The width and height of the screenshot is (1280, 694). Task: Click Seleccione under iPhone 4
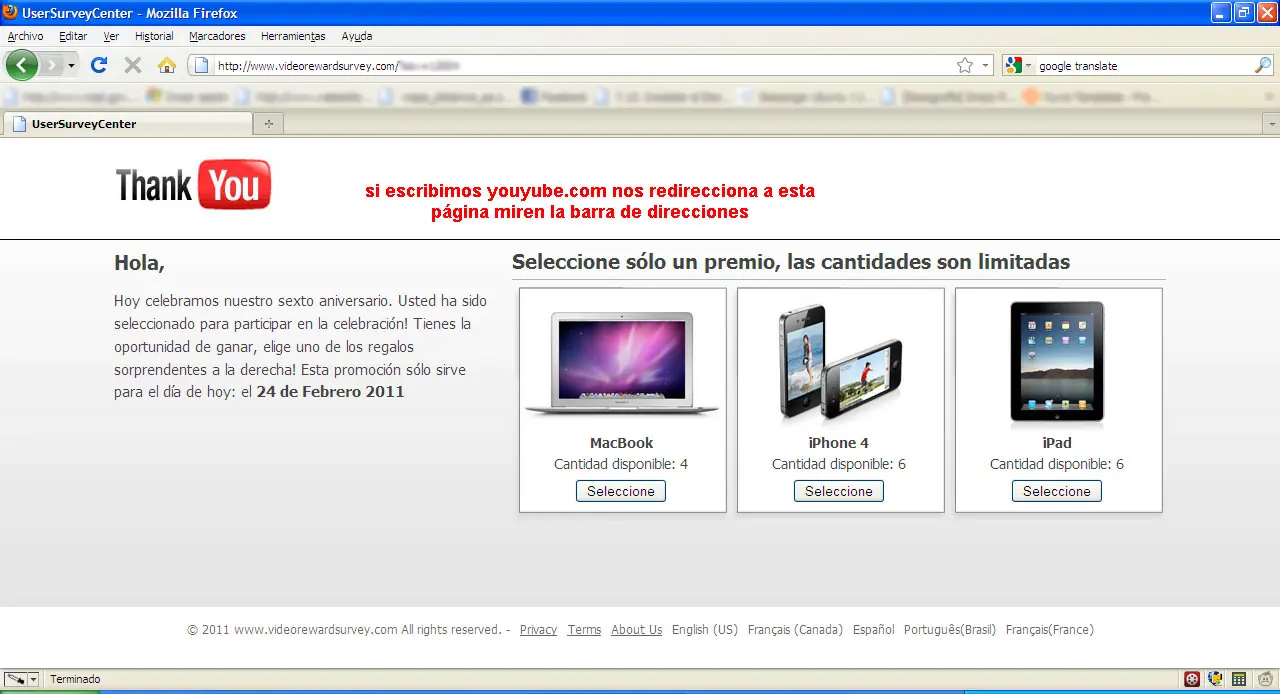tap(839, 491)
